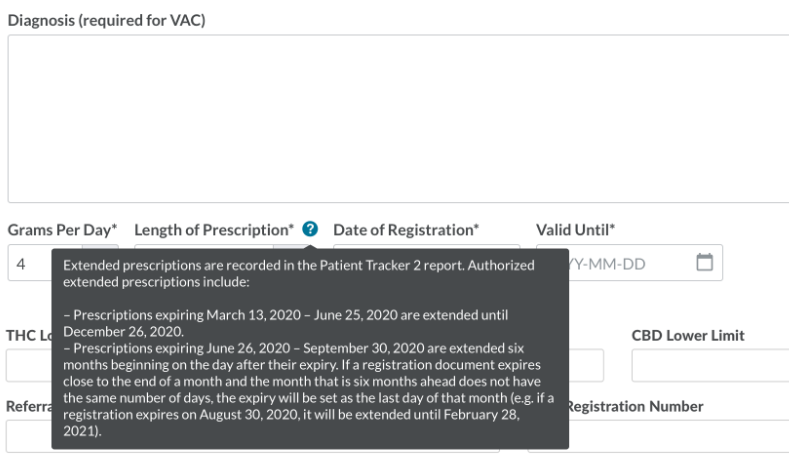789x465 pixels.
Task: Click the Length of Prescription label
Action: click(214, 230)
